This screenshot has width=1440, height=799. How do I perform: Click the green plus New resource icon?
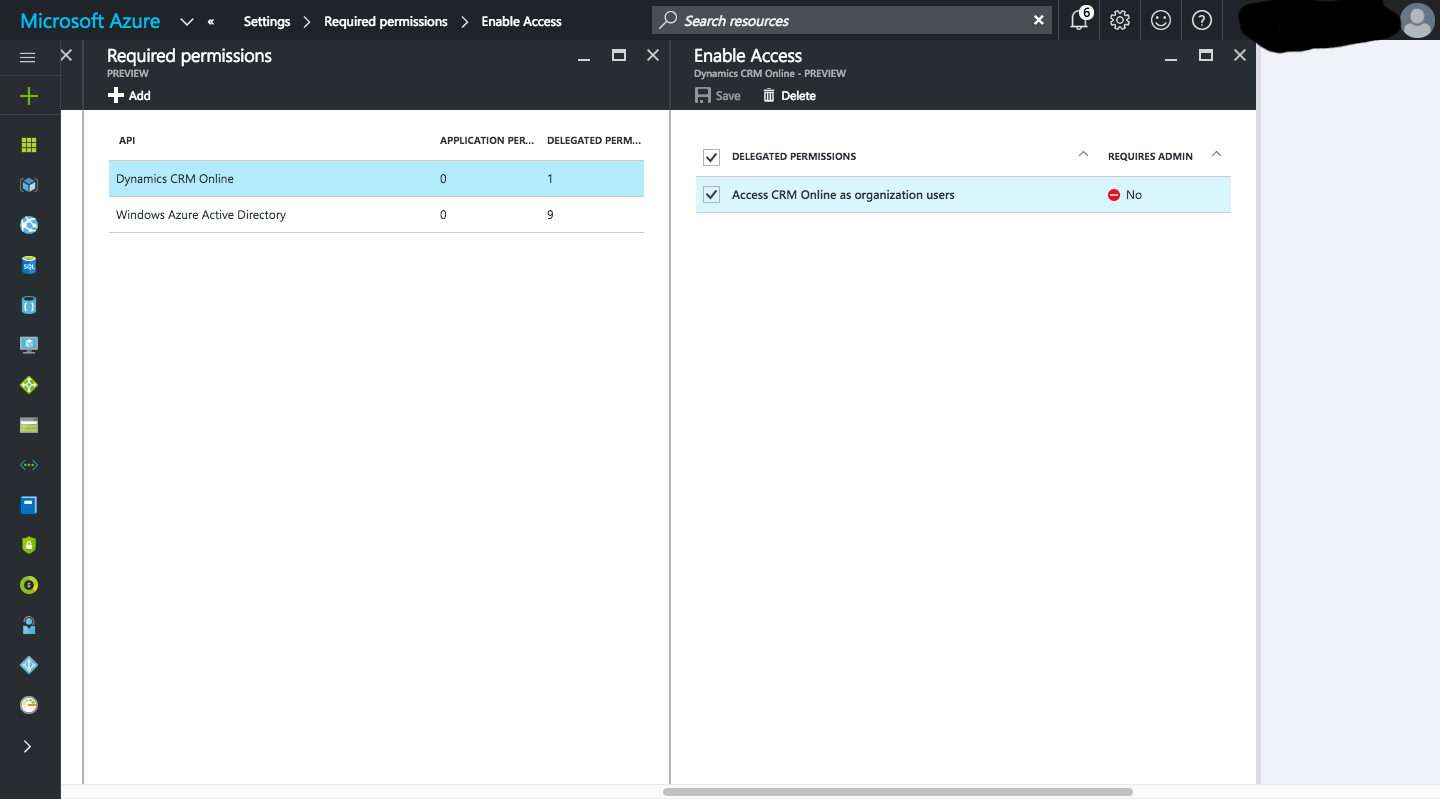[28, 96]
